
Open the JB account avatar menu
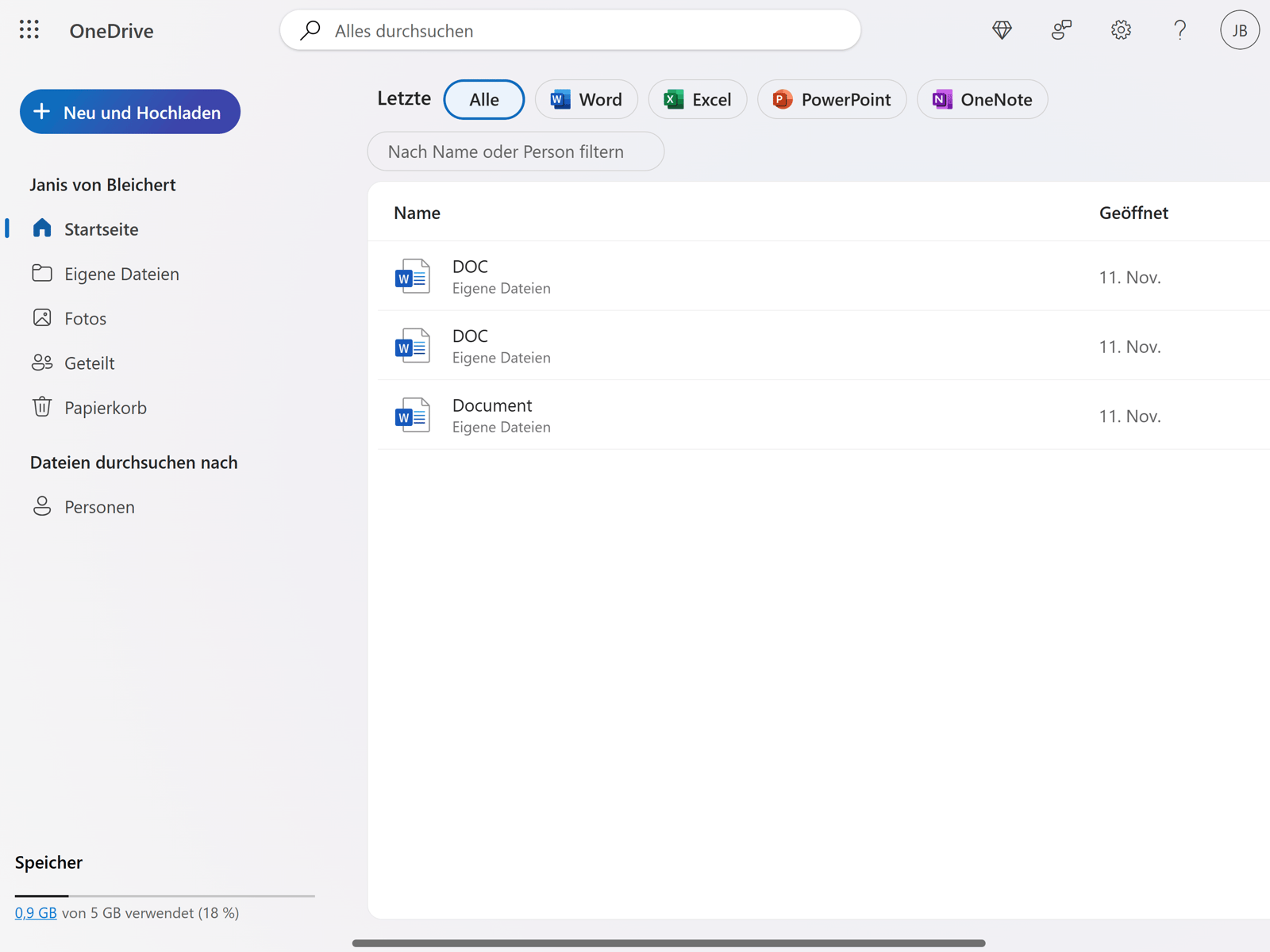tap(1239, 30)
